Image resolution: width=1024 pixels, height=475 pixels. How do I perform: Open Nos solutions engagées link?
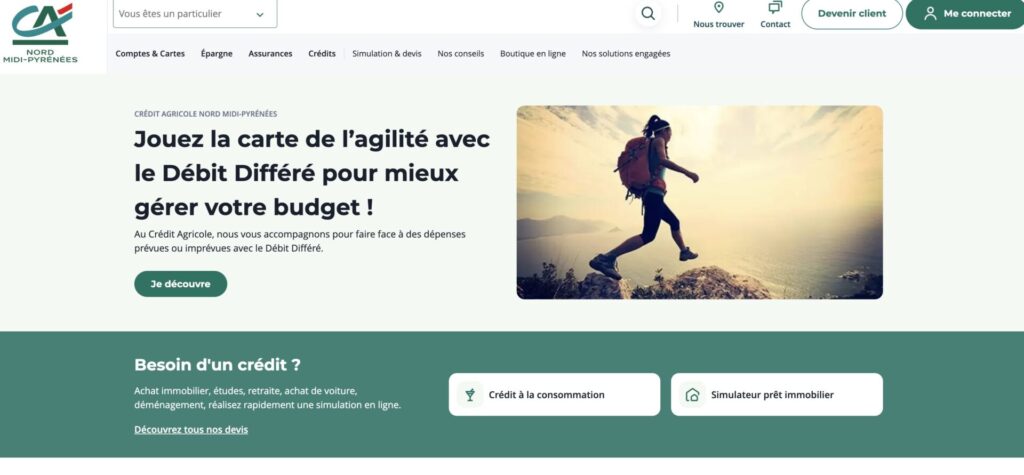(626, 54)
